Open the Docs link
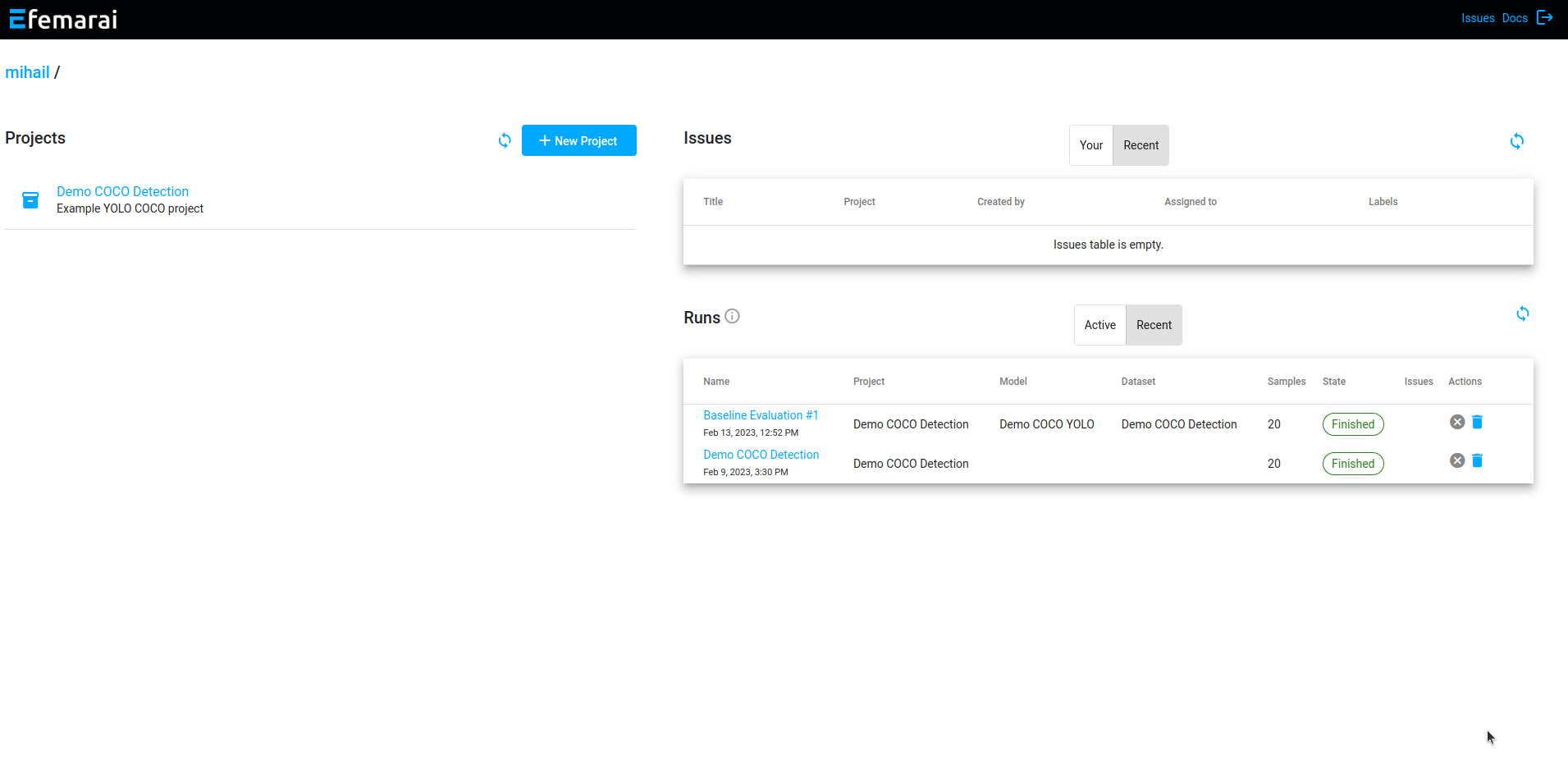This screenshot has width=1568, height=769. pos(1515,18)
